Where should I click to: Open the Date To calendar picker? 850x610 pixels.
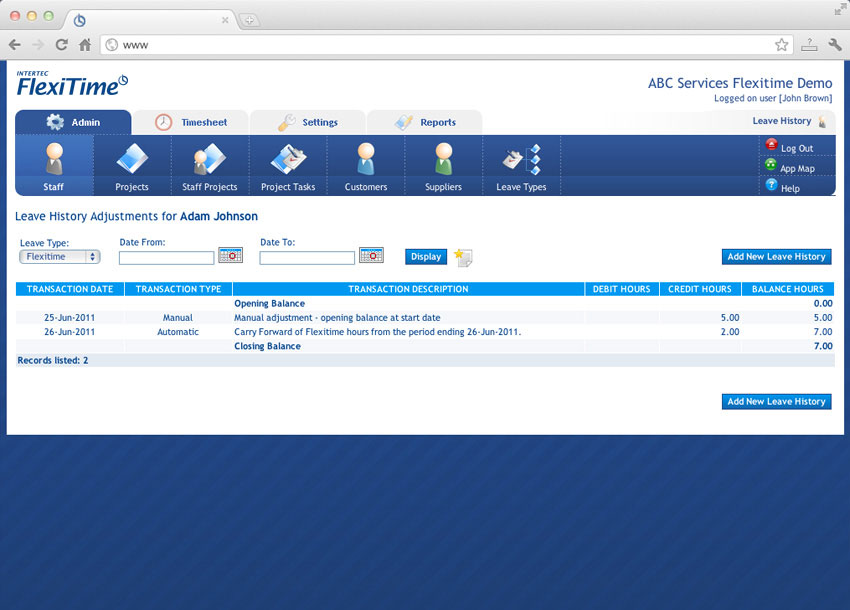371,255
